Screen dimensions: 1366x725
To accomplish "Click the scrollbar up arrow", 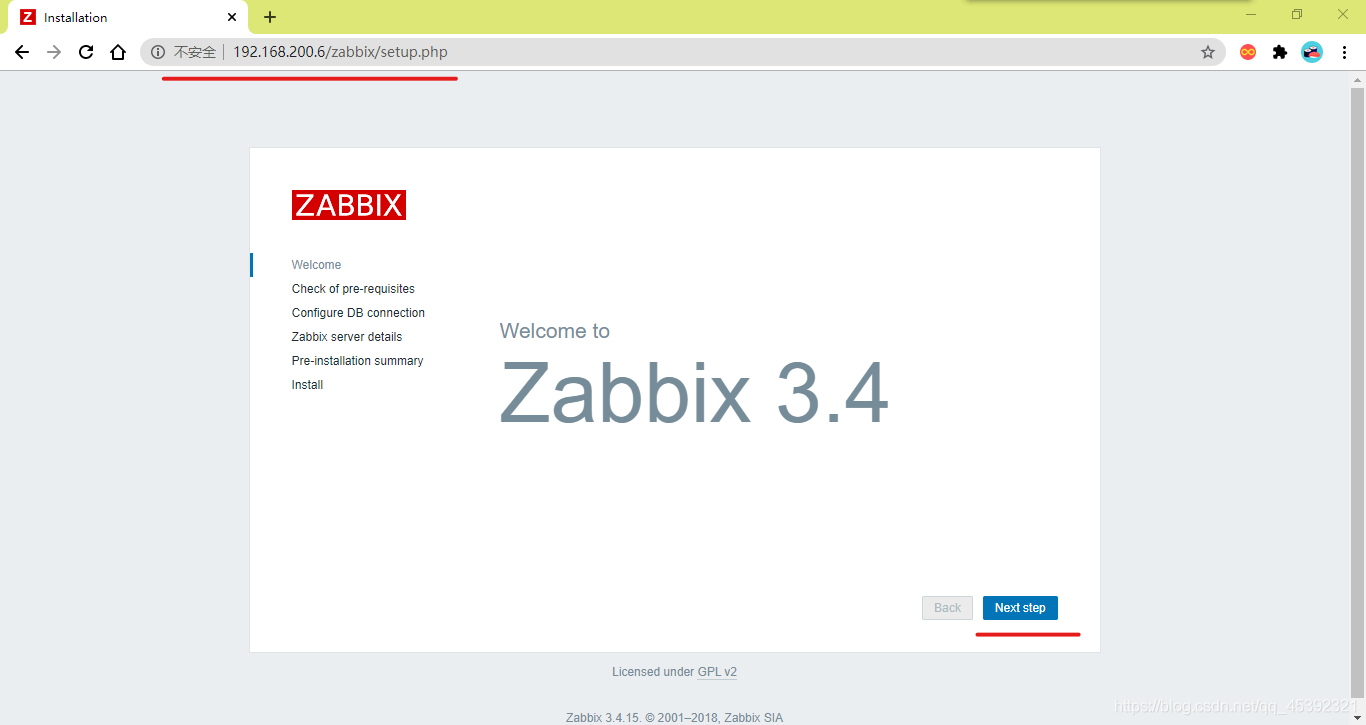I will click(1357, 79).
